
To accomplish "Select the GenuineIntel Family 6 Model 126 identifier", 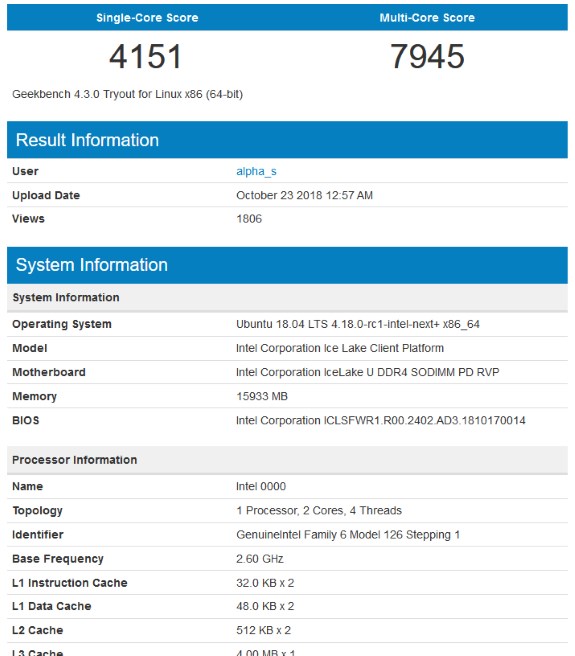I will [x=348, y=535].
